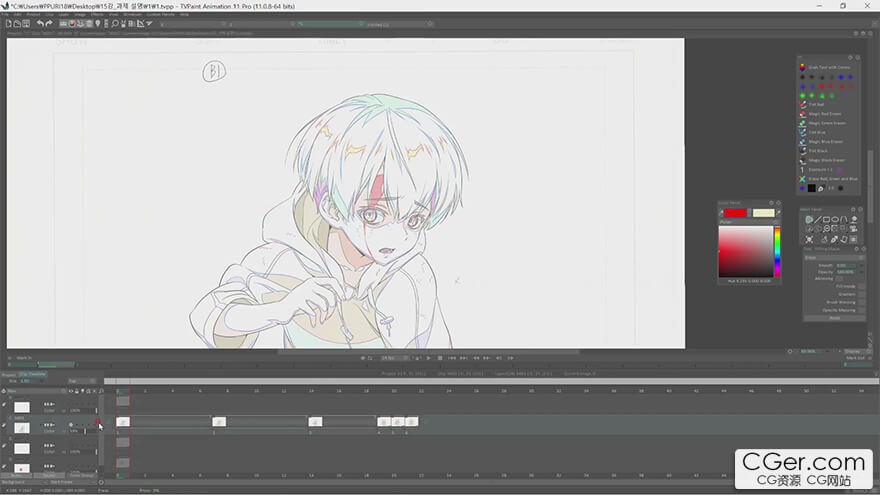Click the Opacity value field in tool options
This screenshot has width=880, height=495.
click(x=845, y=272)
